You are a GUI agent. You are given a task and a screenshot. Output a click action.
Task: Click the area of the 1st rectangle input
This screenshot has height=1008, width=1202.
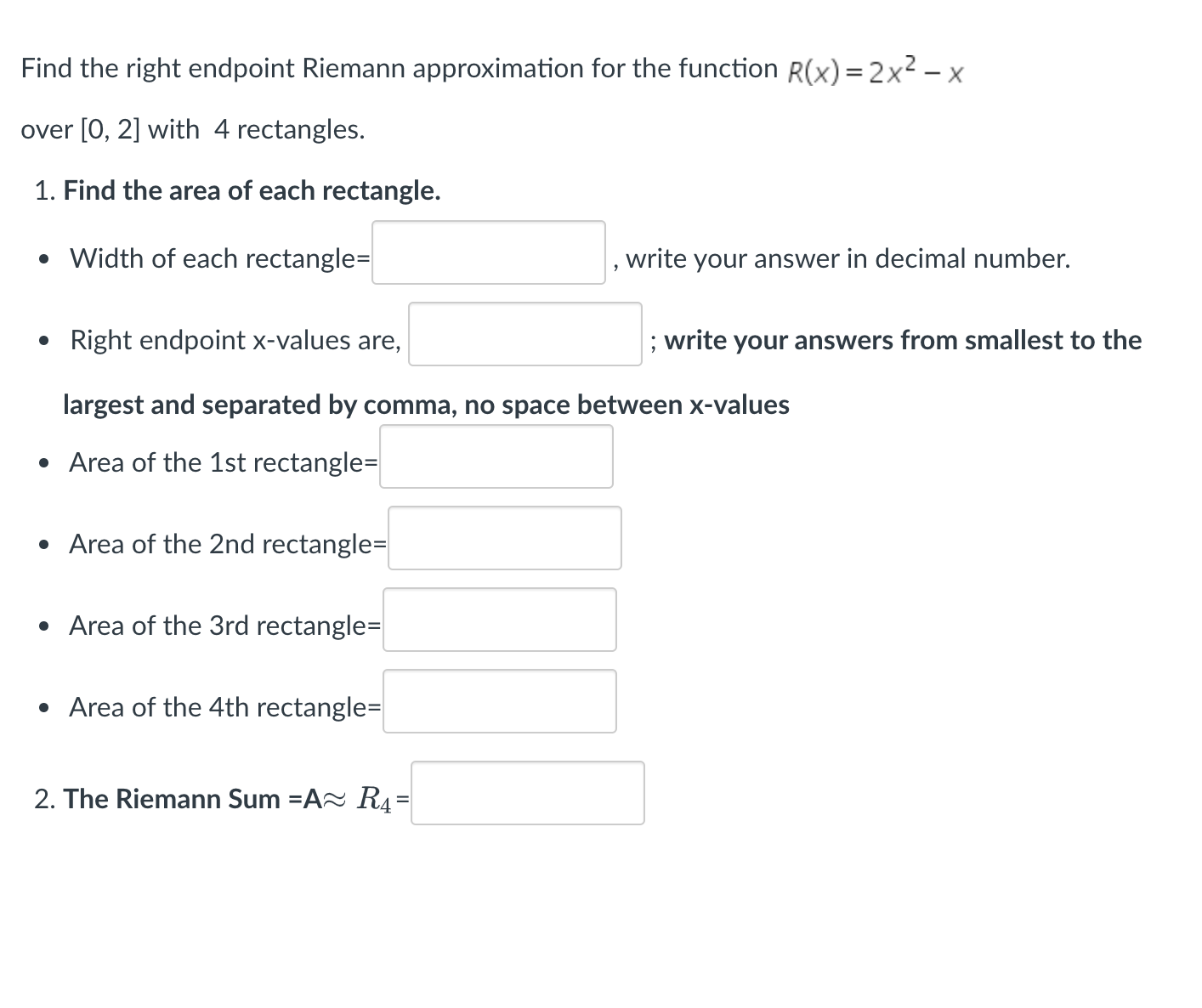pyautogui.click(x=496, y=456)
